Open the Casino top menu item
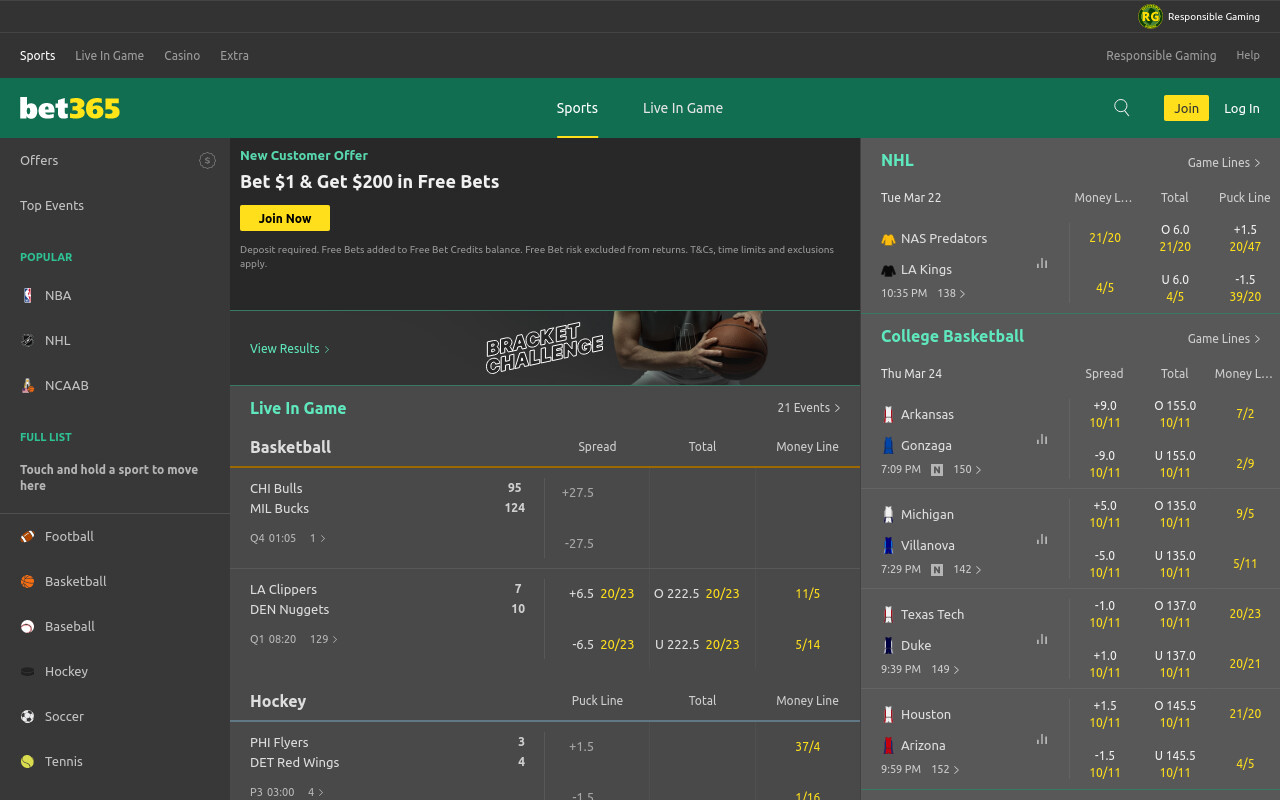Image resolution: width=1280 pixels, height=800 pixels. 182,55
